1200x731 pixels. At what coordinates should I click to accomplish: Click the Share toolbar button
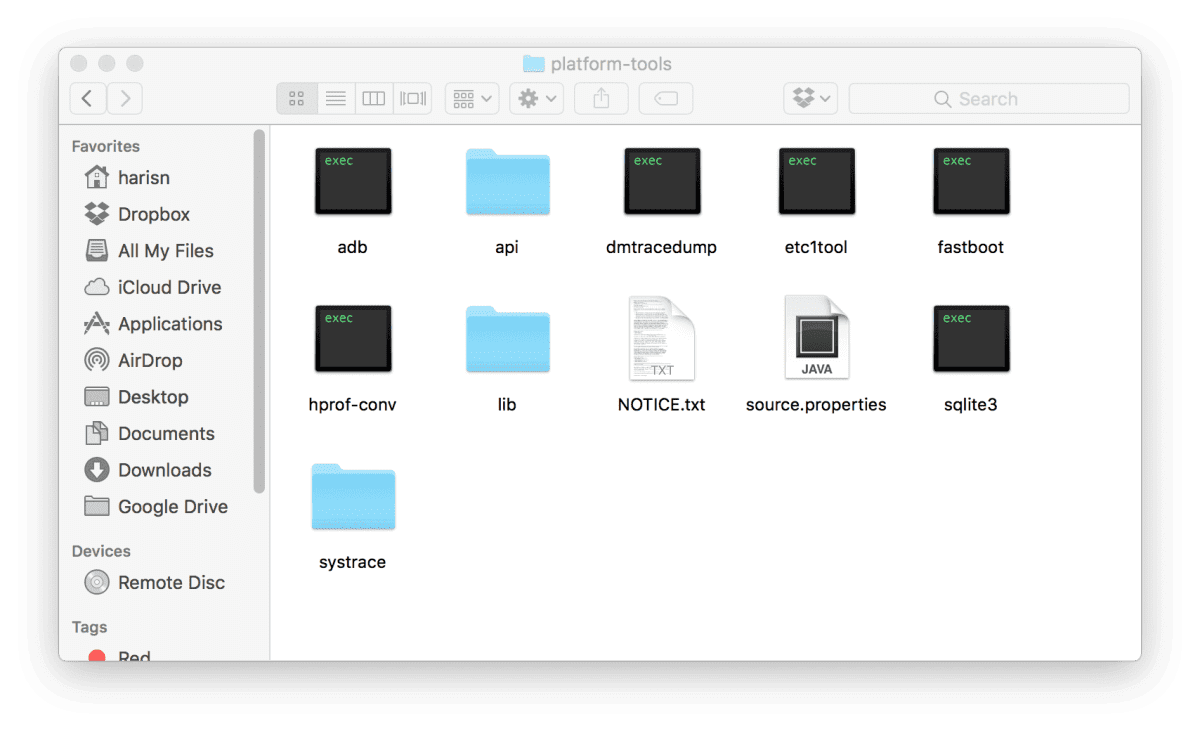pos(601,98)
